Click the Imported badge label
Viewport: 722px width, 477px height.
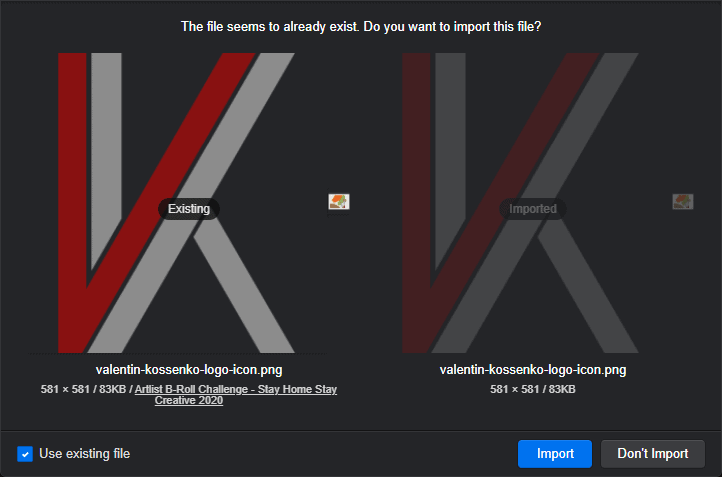[x=533, y=209]
